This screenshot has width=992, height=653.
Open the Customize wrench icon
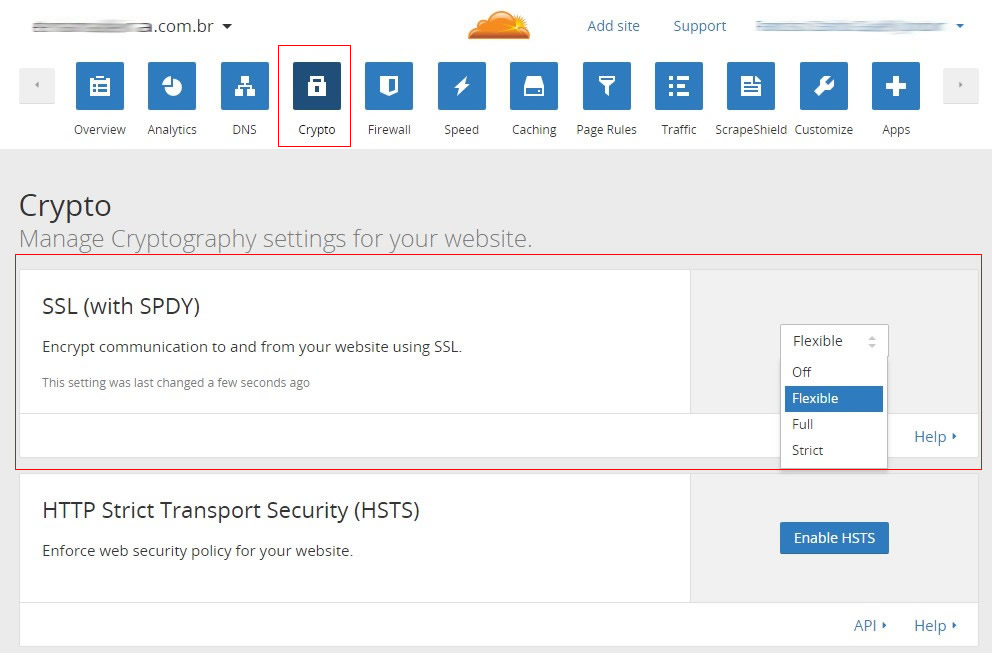point(824,86)
